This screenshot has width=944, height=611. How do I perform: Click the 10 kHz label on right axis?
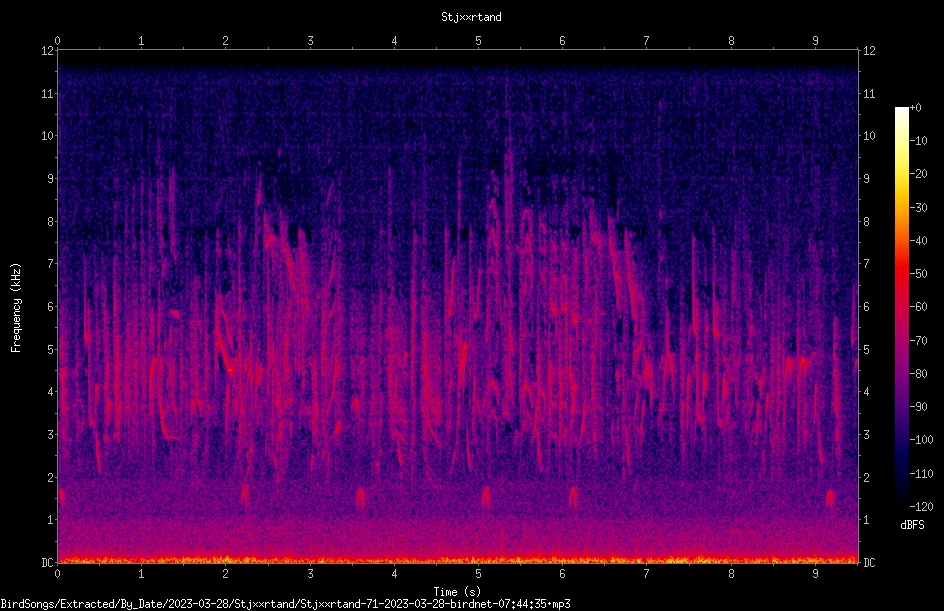point(869,135)
